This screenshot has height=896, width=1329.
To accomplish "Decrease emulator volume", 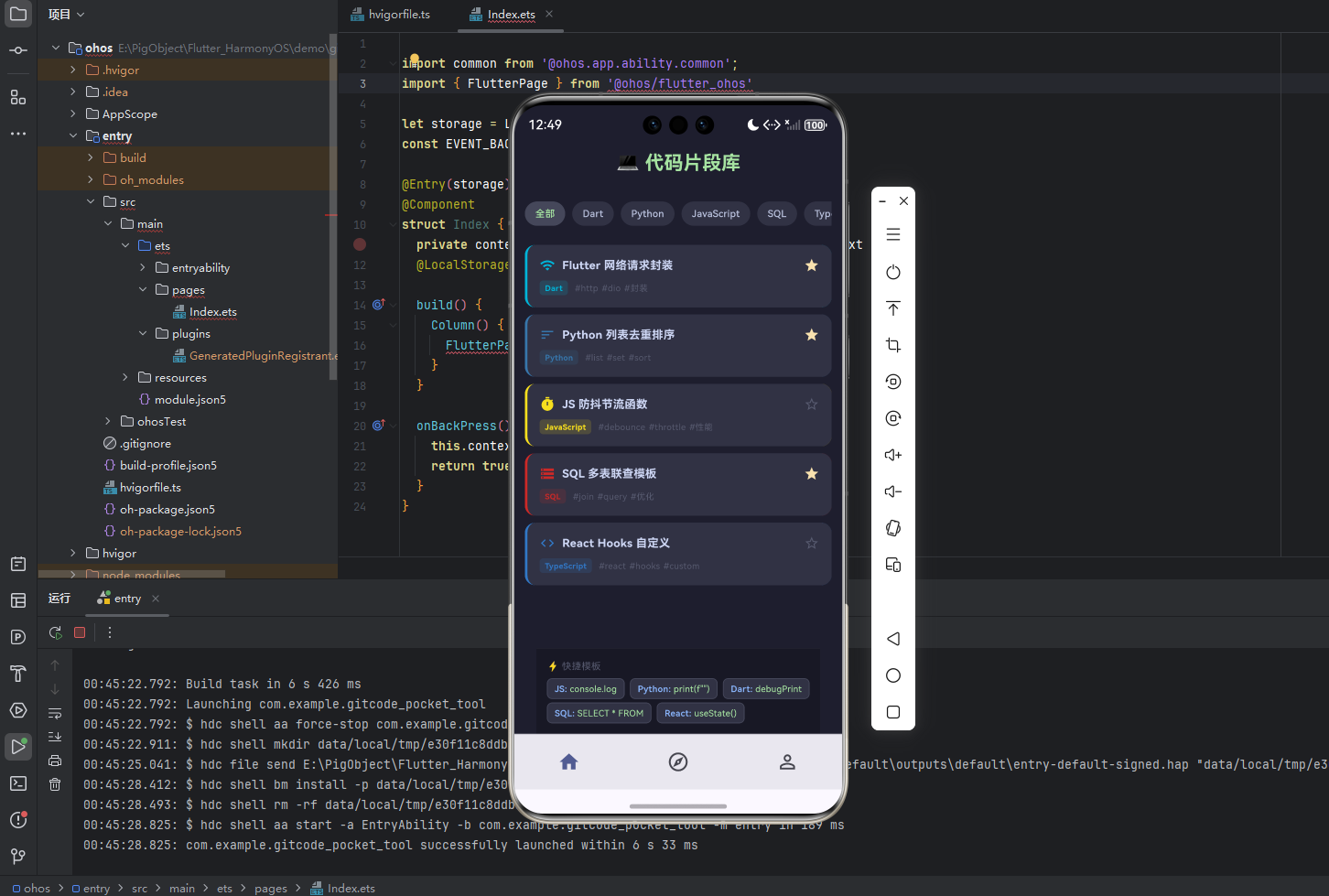I will 893,491.
